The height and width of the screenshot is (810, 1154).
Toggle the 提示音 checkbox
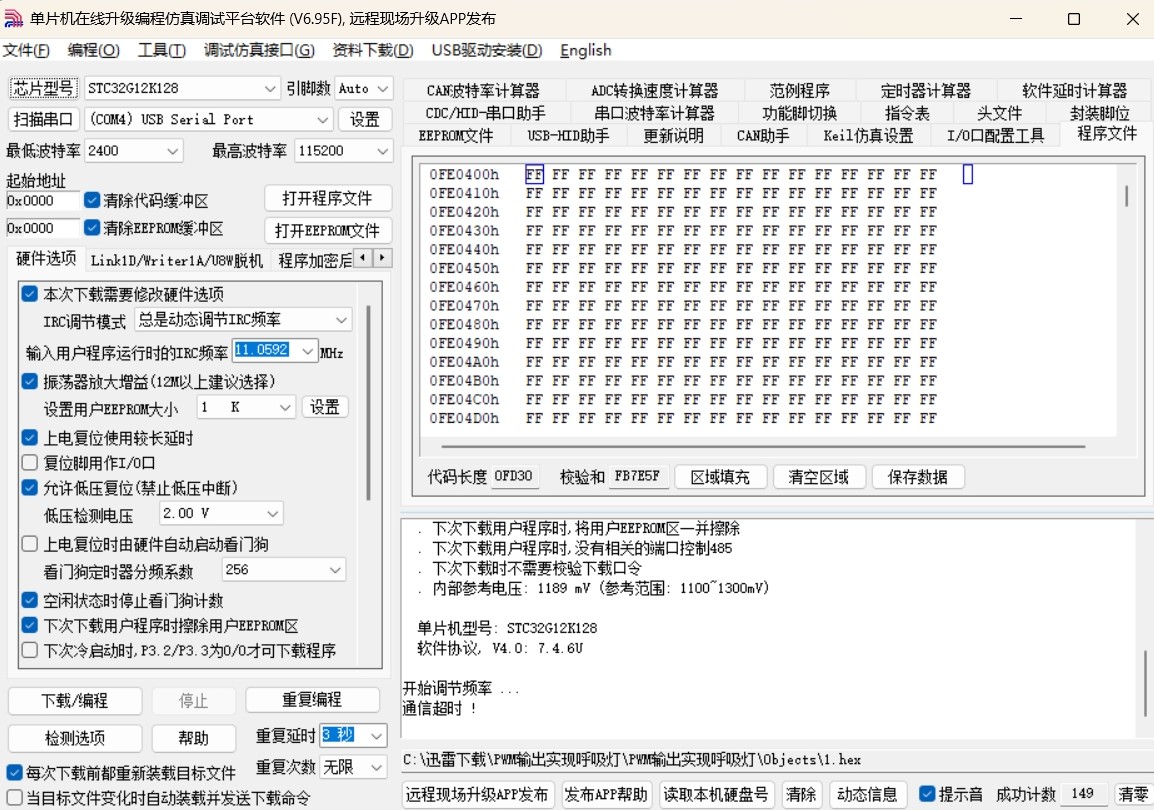(x=927, y=794)
